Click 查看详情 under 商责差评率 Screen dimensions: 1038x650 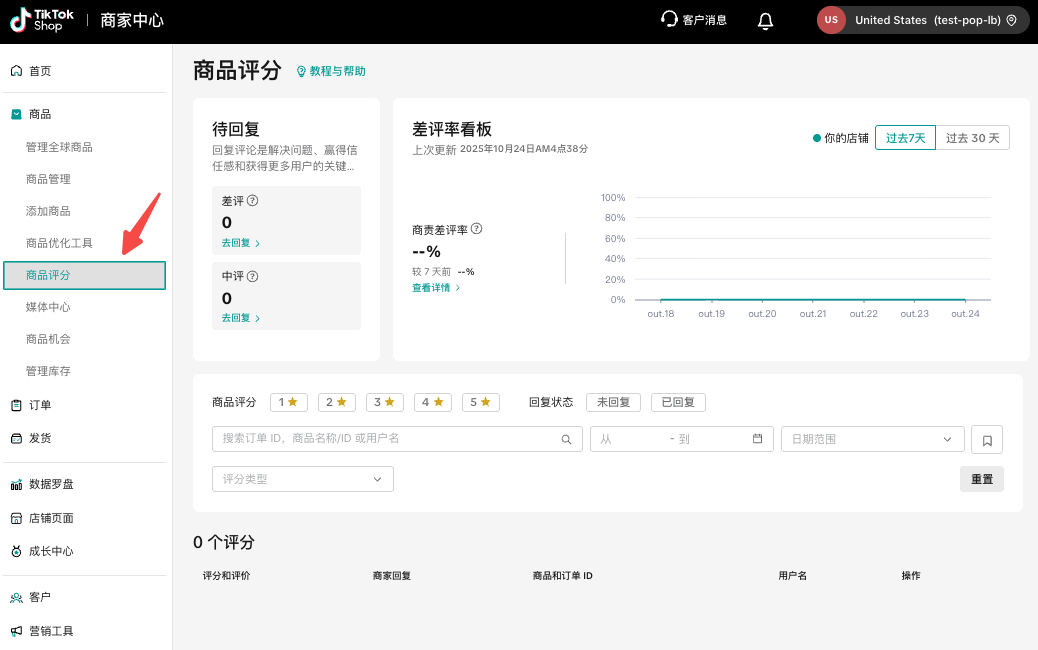click(x=432, y=286)
